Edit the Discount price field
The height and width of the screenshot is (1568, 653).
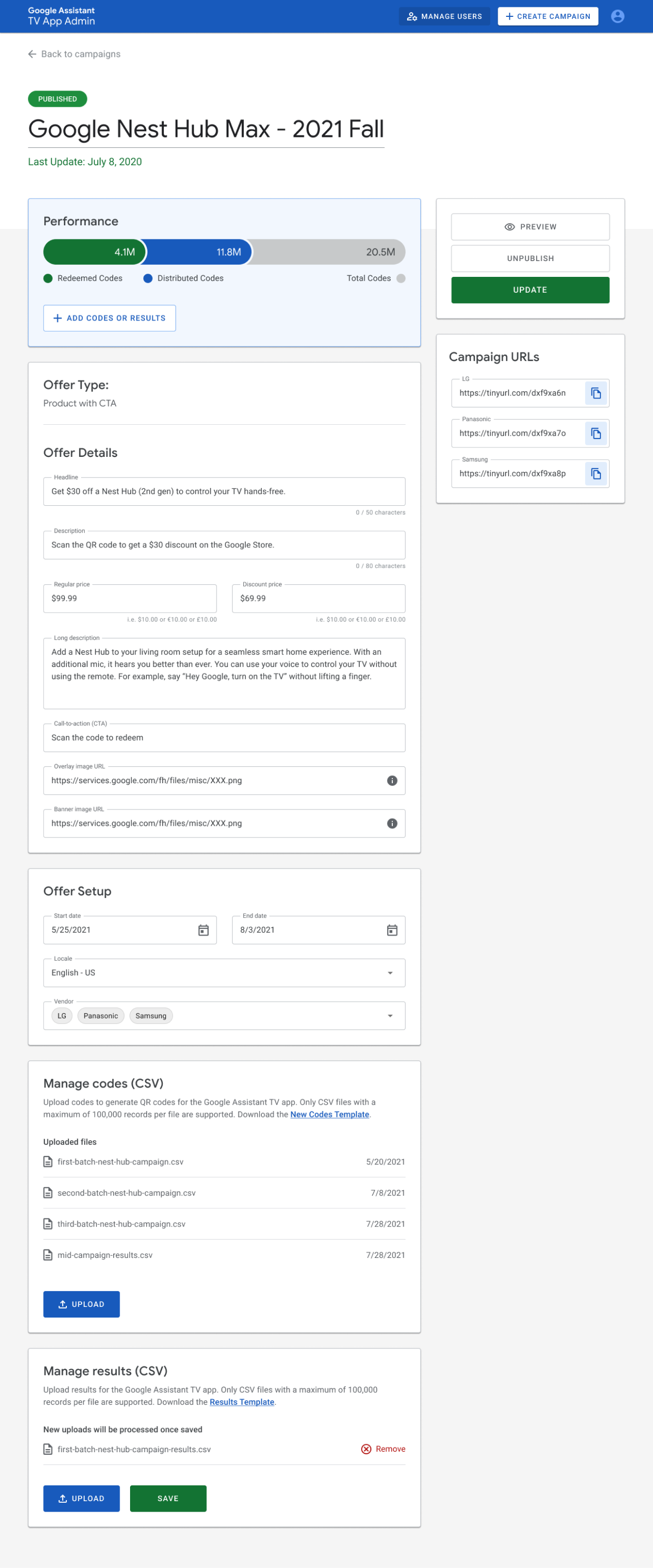[319, 599]
